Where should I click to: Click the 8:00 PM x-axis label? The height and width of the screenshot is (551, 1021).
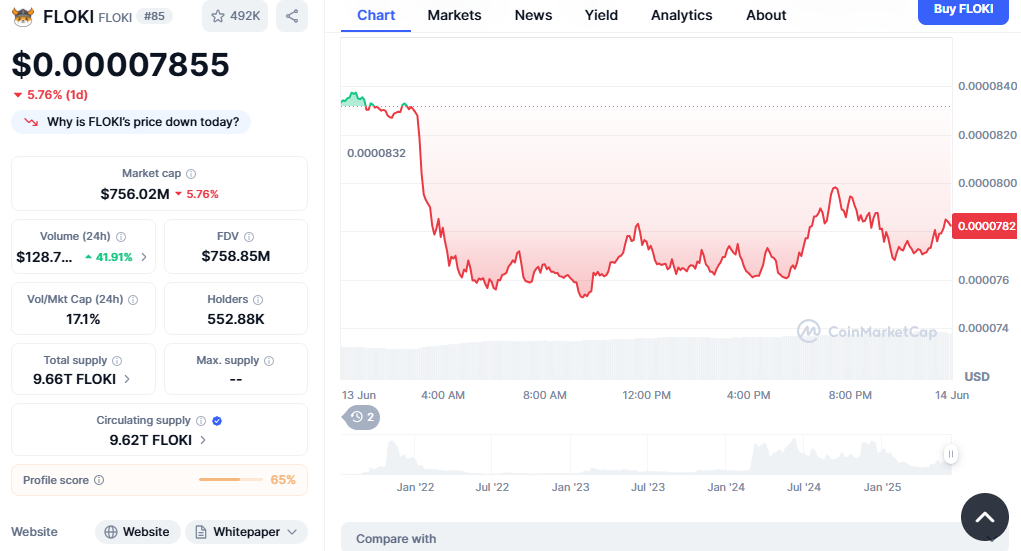click(x=850, y=395)
